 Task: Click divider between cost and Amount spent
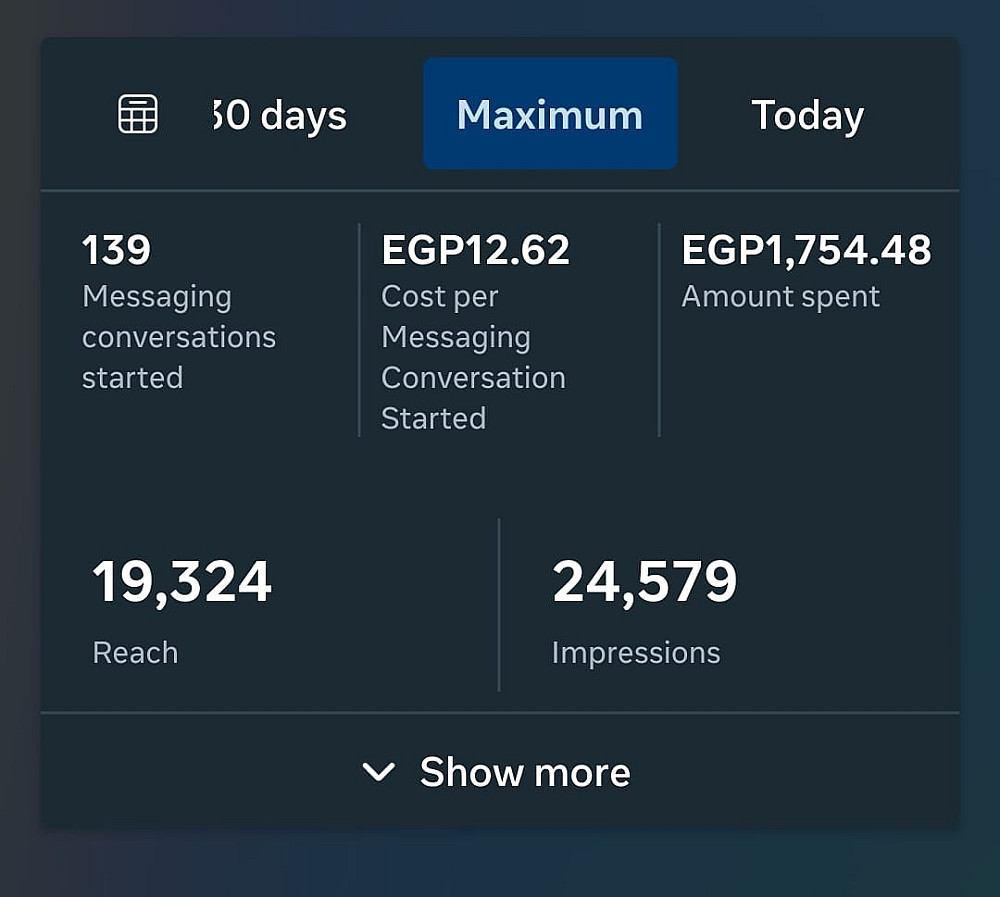[x=659, y=330]
